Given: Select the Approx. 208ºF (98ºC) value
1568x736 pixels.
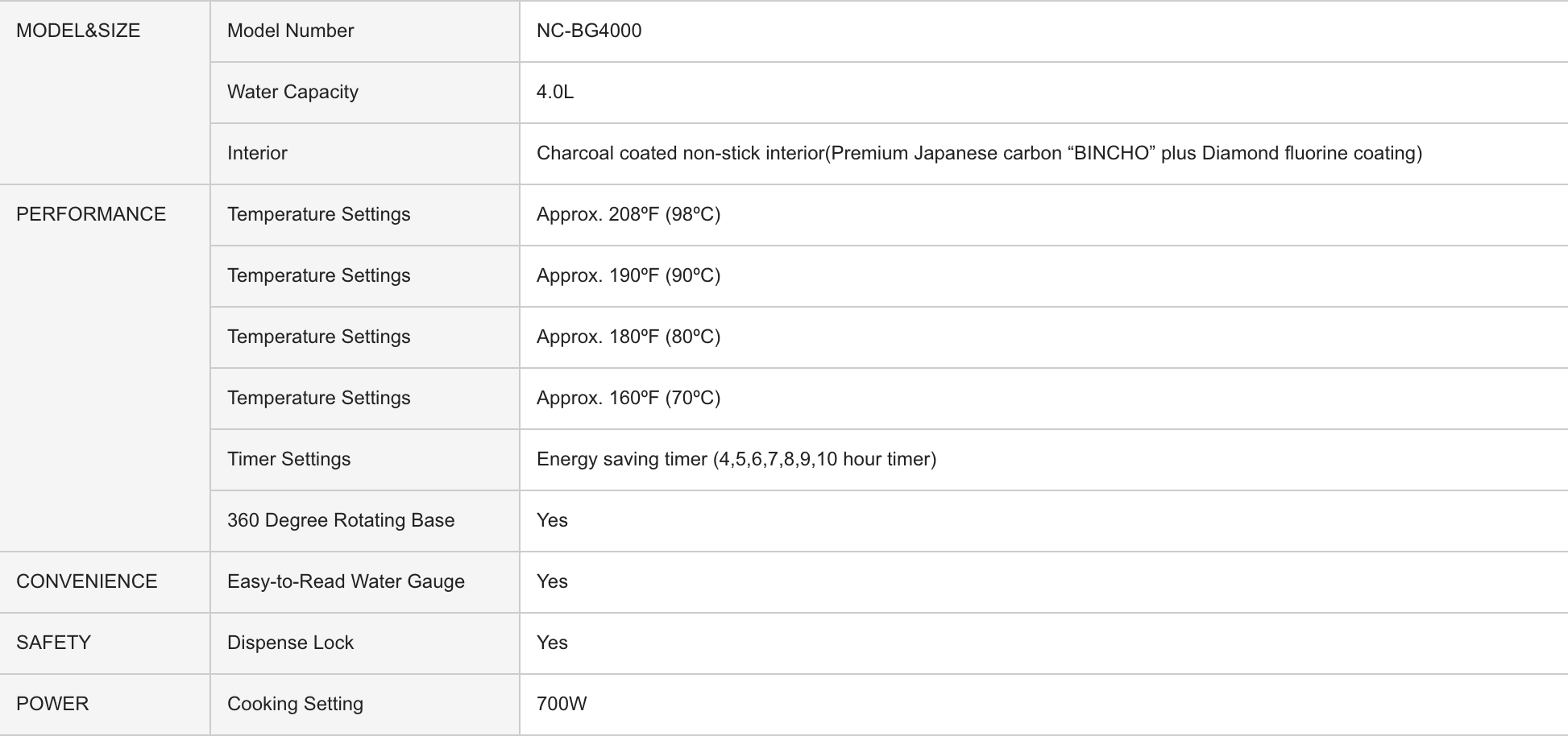Looking at the screenshot, I should [628, 214].
